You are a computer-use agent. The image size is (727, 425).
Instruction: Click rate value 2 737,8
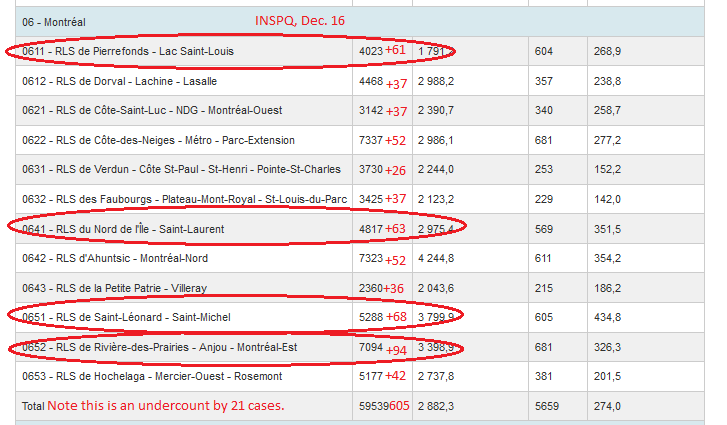[436, 376]
